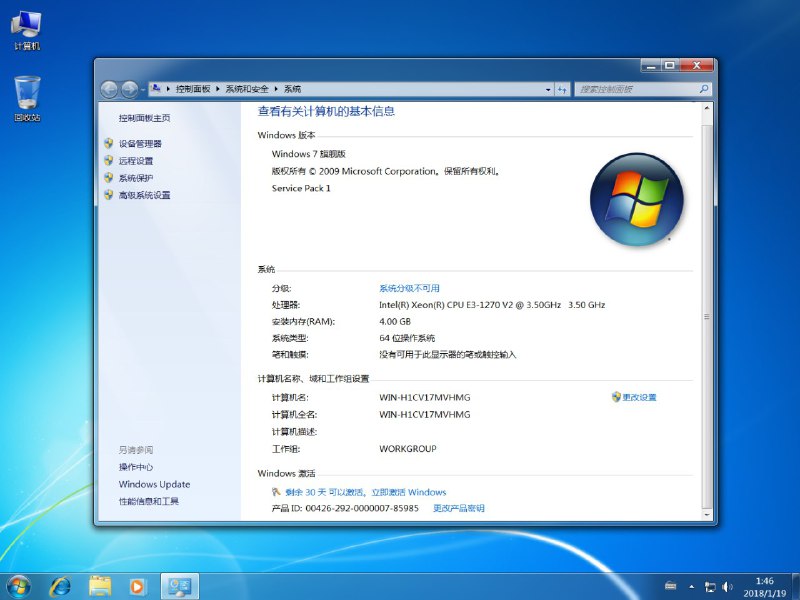
Task: Click the product ID 00426-292-0000007-85985
Action: pyautogui.click(x=362, y=508)
